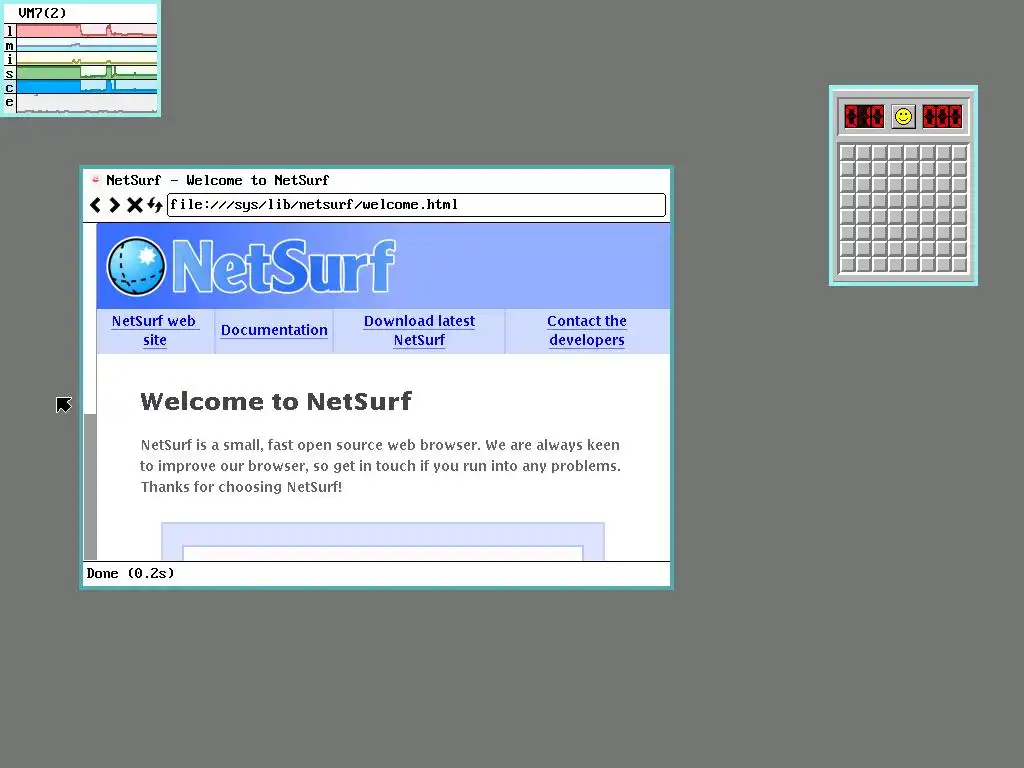Reload page with the refresh icon
This screenshot has height=768, width=1024.
pyautogui.click(x=154, y=205)
